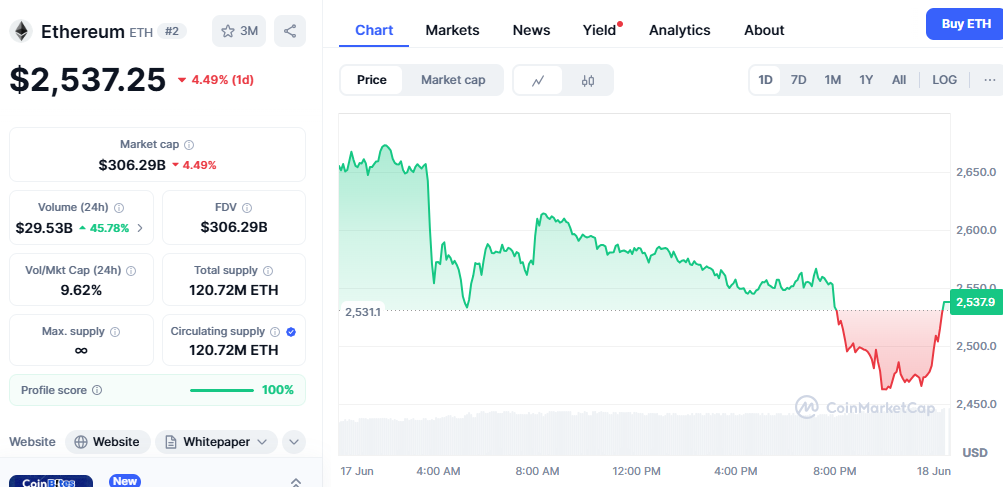Open chart more options ellipsis menu
This screenshot has height=487, width=1003.
[990, 80]
